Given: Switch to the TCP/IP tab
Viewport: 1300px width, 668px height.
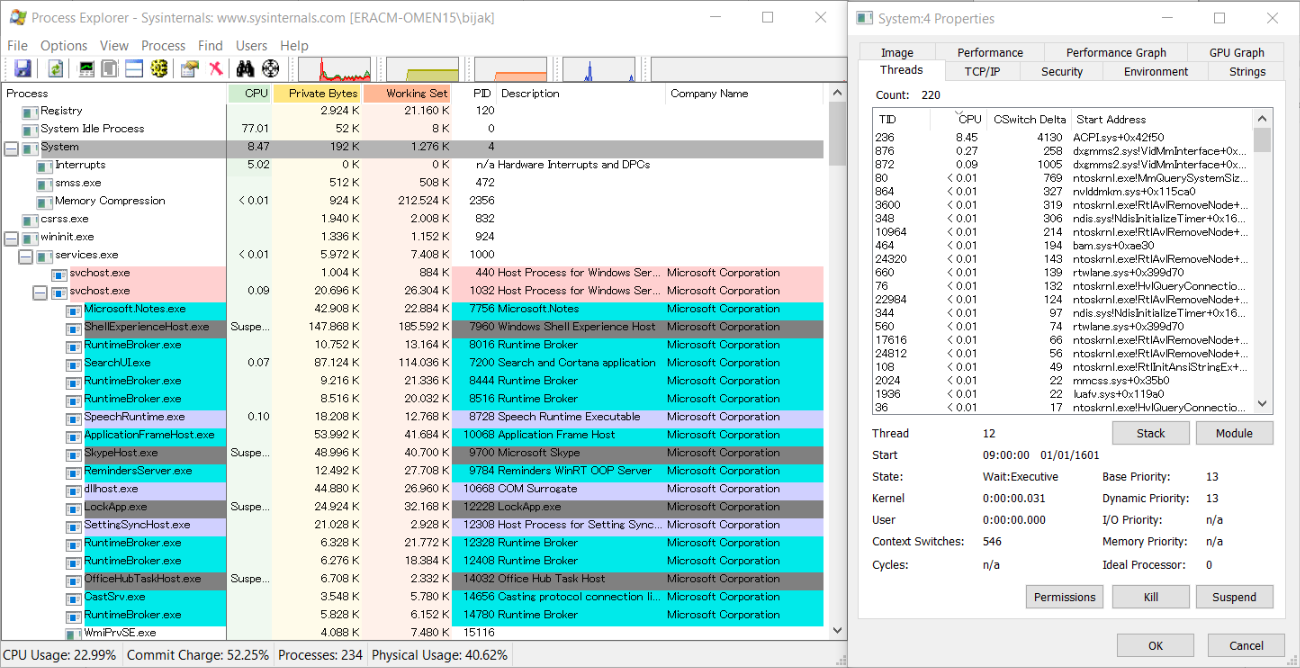Looking at the screenshot, I should (x=982, y=71).
